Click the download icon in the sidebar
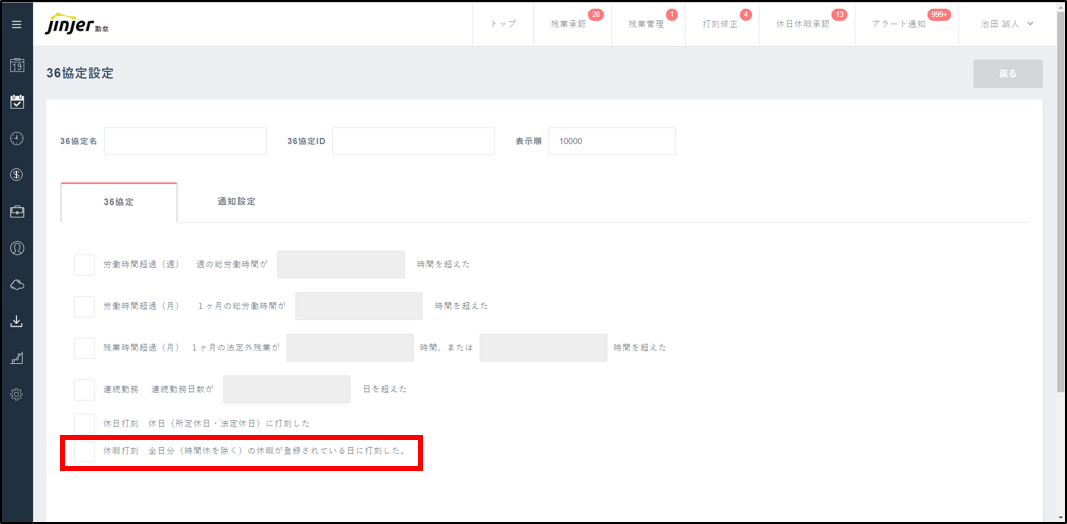 pos(16,321)
